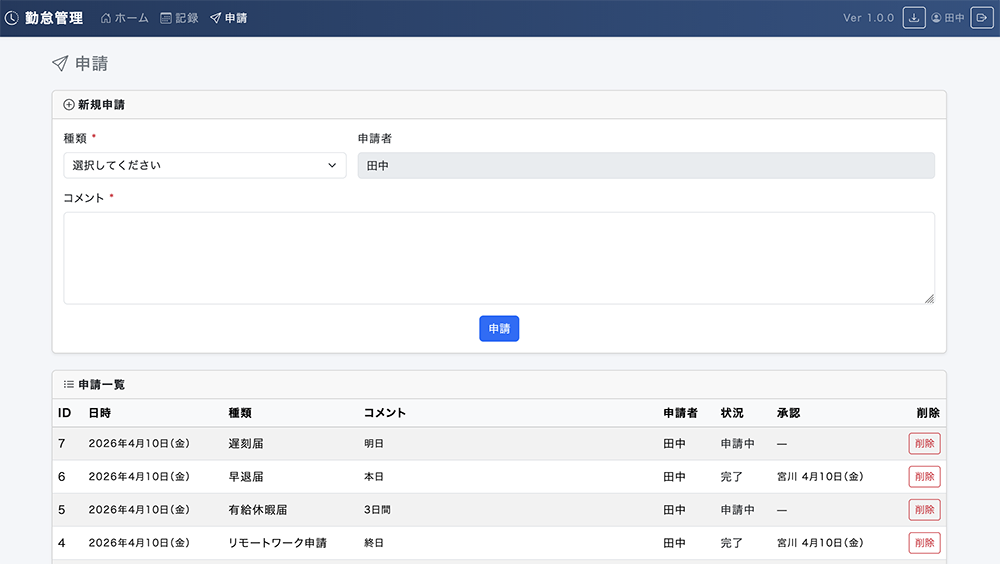Click the logout icon at top right
The width and height of the screenshot is (1000, 564).
pyautogui.click(x=981, y=18)
